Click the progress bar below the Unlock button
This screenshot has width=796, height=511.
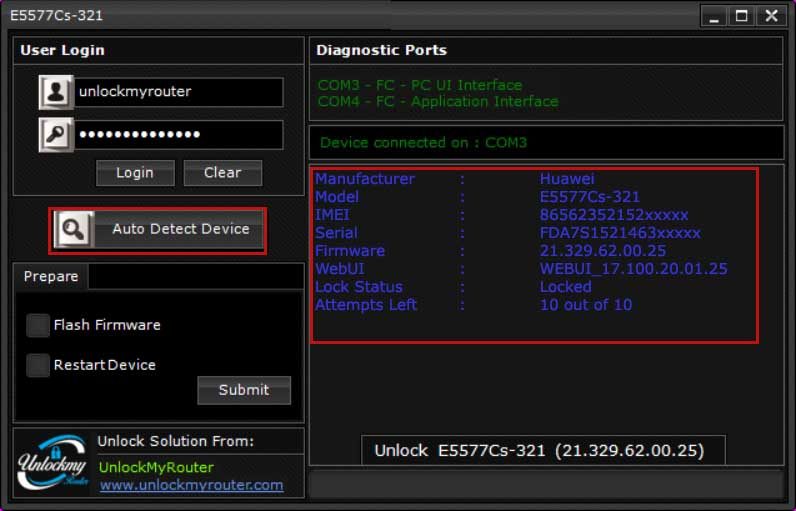point(546,484)
